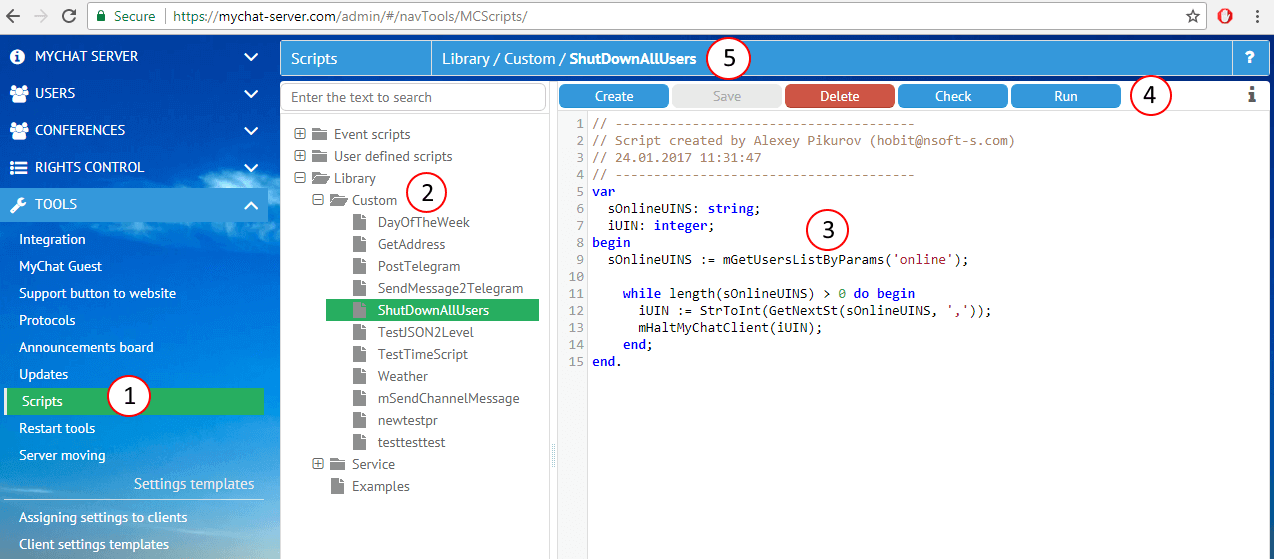Image resolution: width=1274 pixels, height=559 pixels.
Task: Click the help question mark icon
Action: [1249, 58]
